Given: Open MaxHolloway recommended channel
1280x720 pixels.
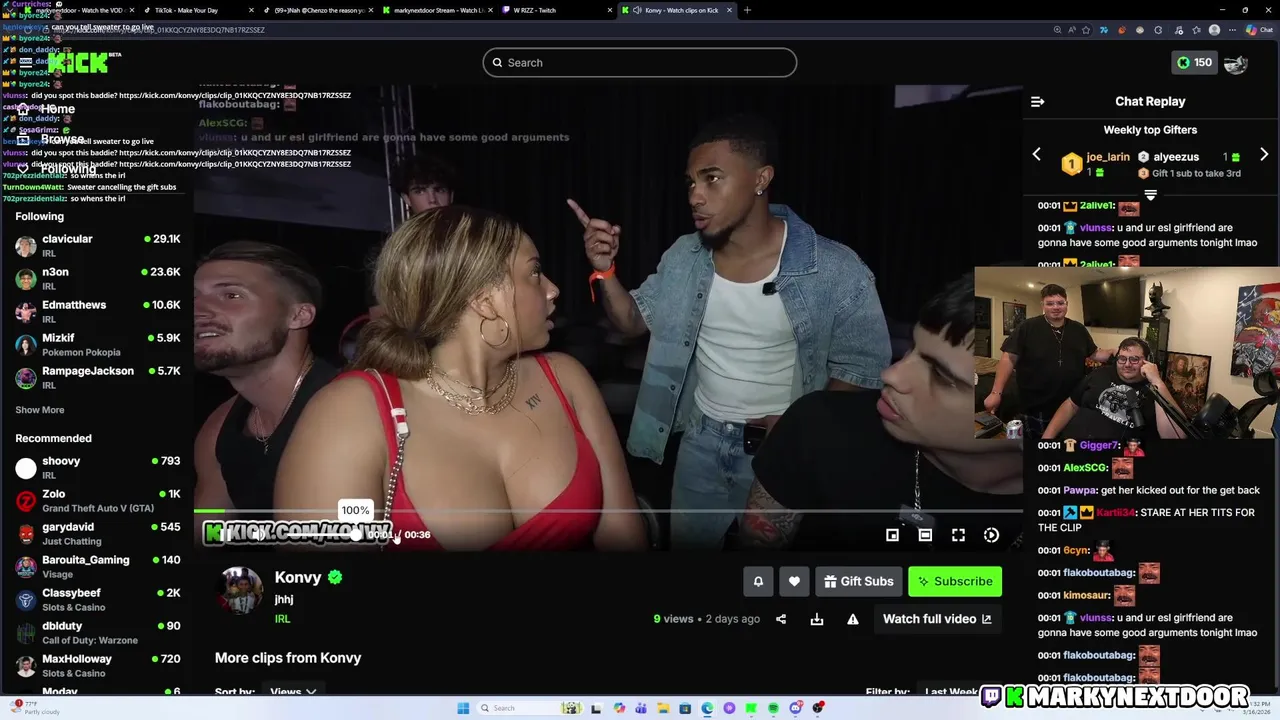Looking at the screenshot, I should click(x=97, y=665).
